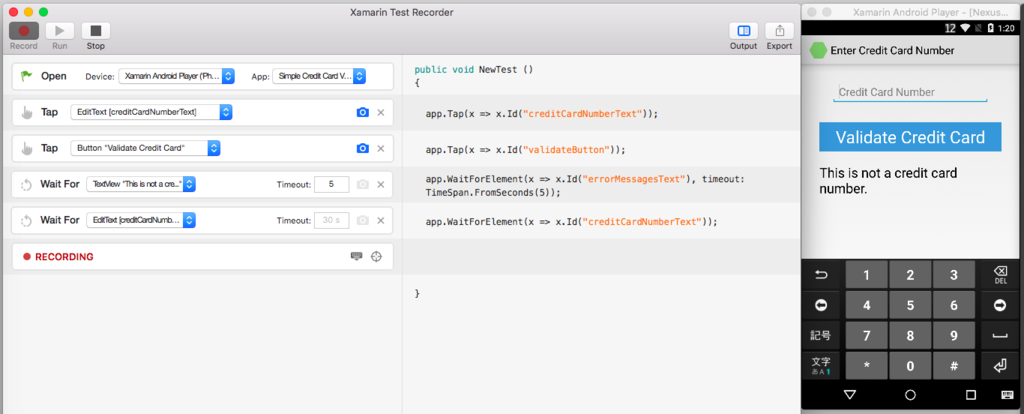Open EditText dropdown in second Wait For step

pyautogui.click(x=141, y=220)
